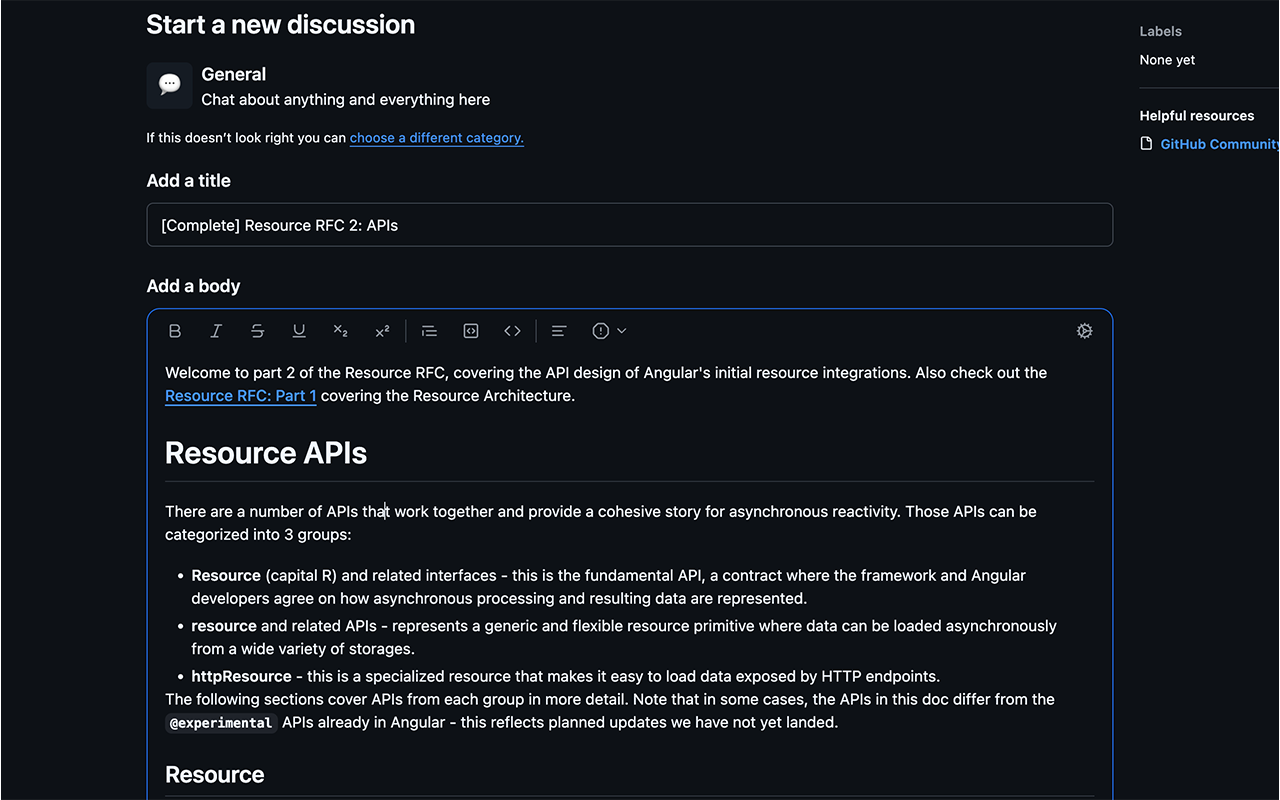Click None yet under Labels
The width and height of the screenshot is (1280, 800).
[1166, 59]
